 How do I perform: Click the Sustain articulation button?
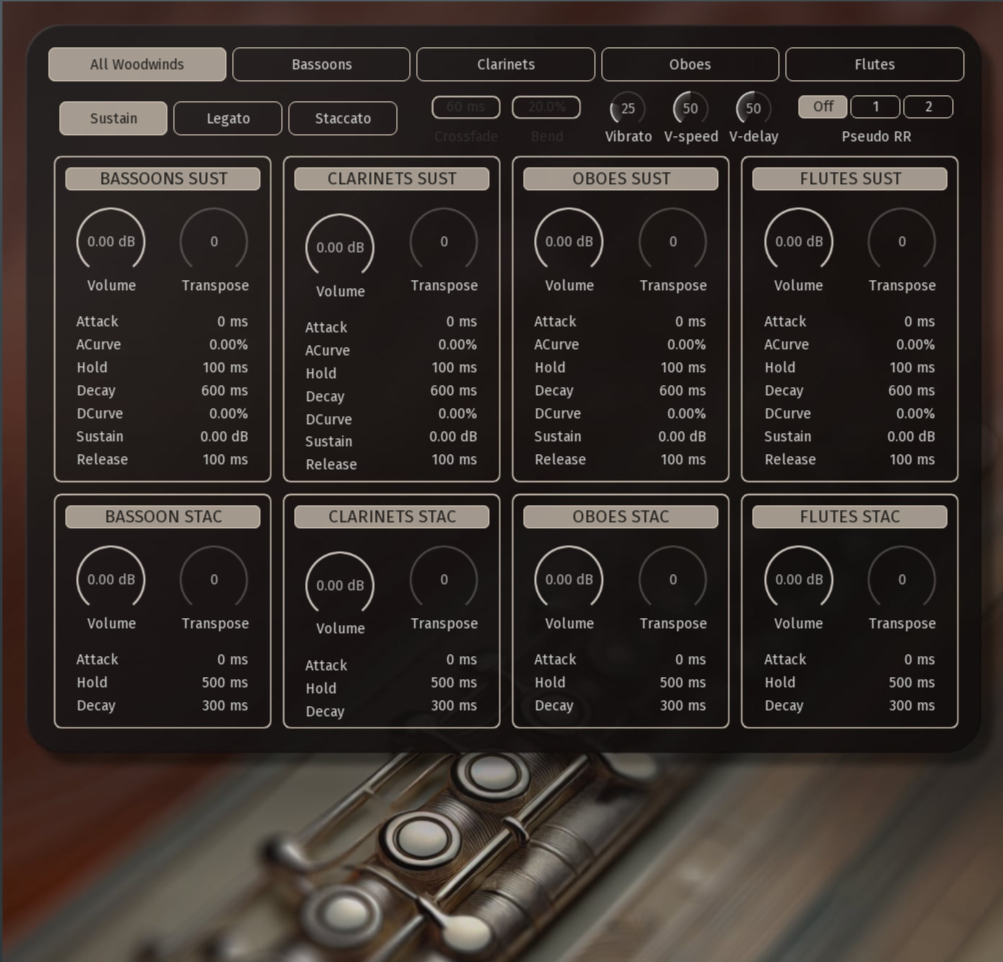tap(114, 118)
